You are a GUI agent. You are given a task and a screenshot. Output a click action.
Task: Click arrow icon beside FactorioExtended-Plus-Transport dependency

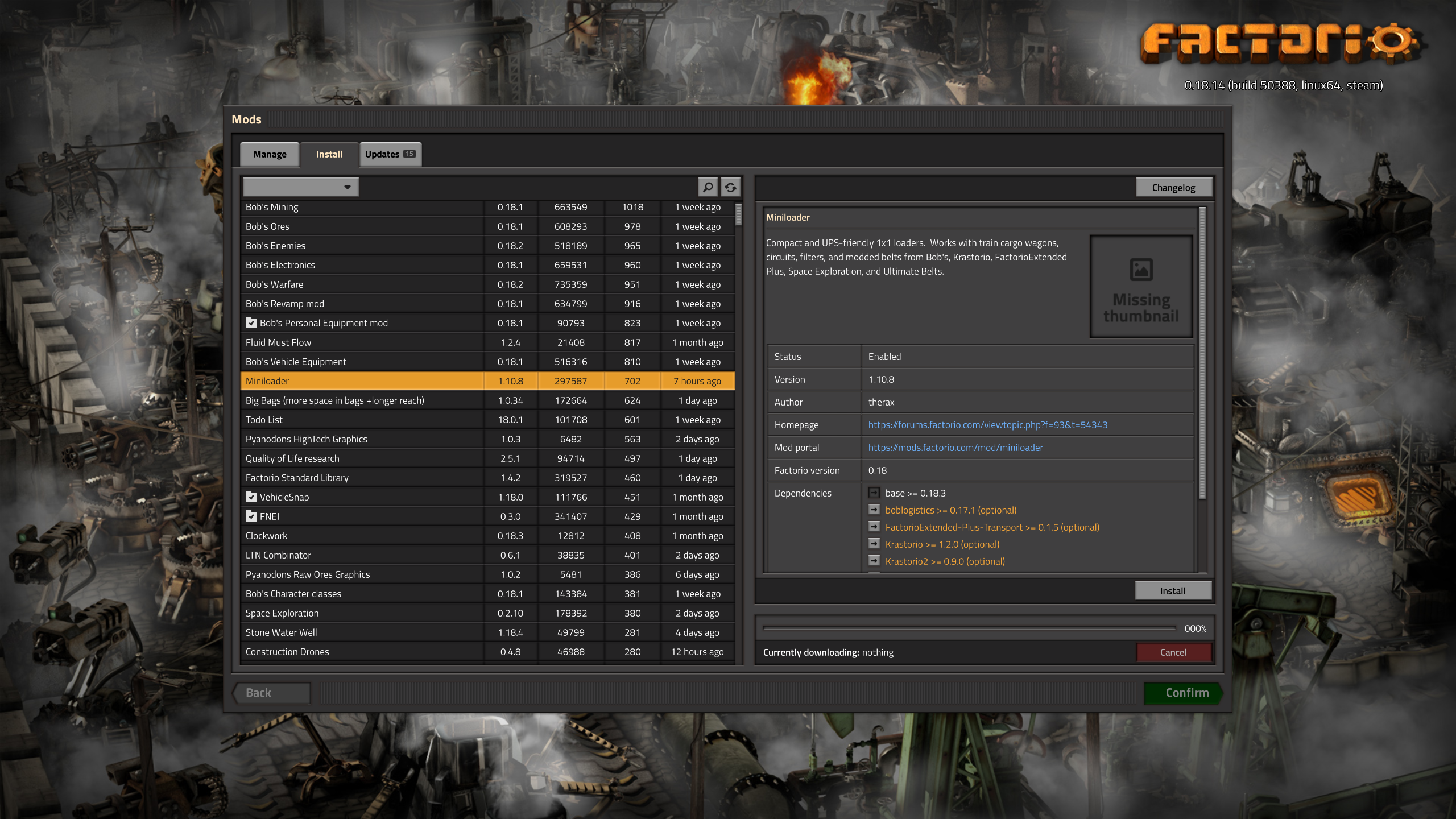point(874,527)
